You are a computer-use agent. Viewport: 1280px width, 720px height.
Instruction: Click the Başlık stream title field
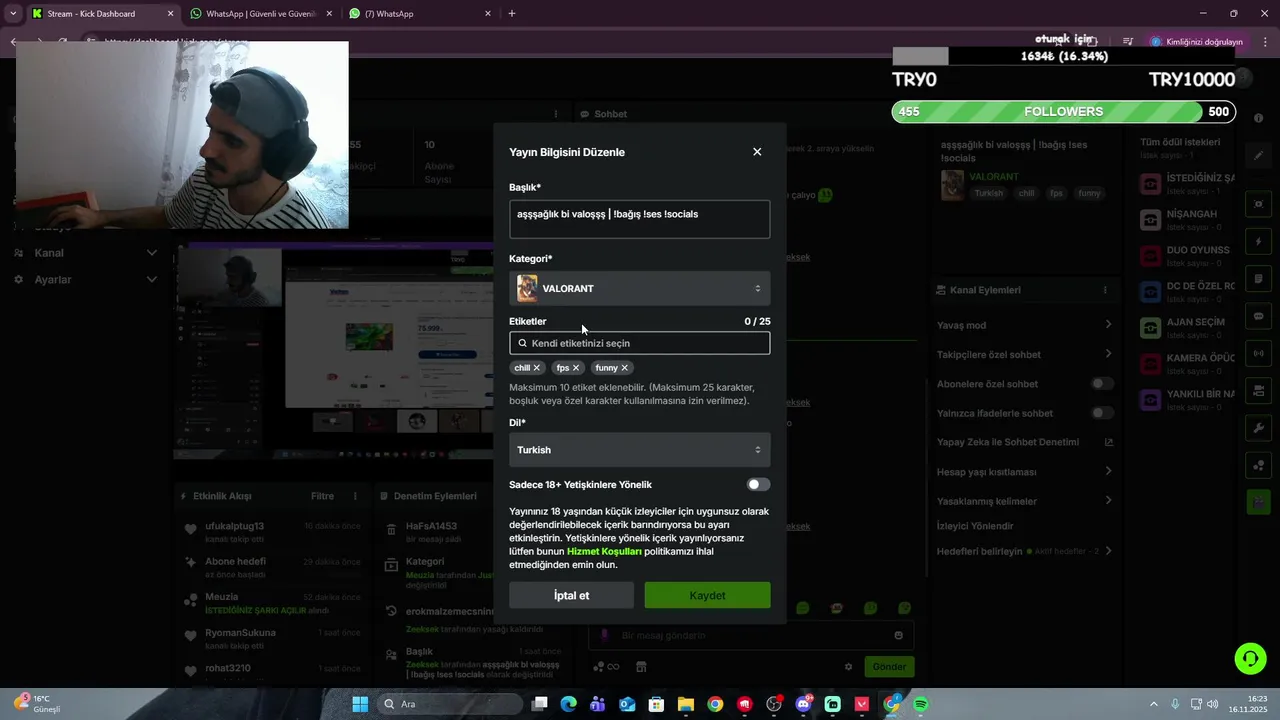tap(640, 219)
